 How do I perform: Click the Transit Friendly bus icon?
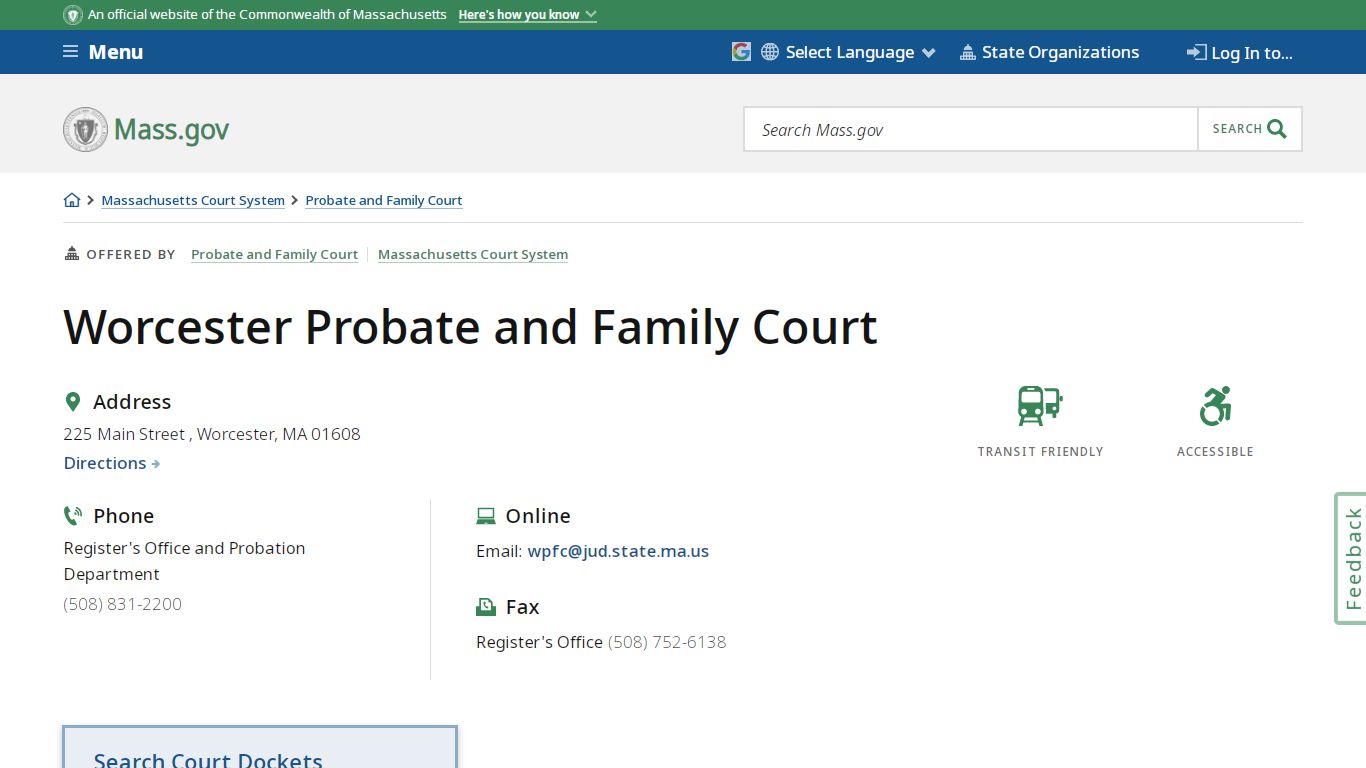tap(1040, 406)
